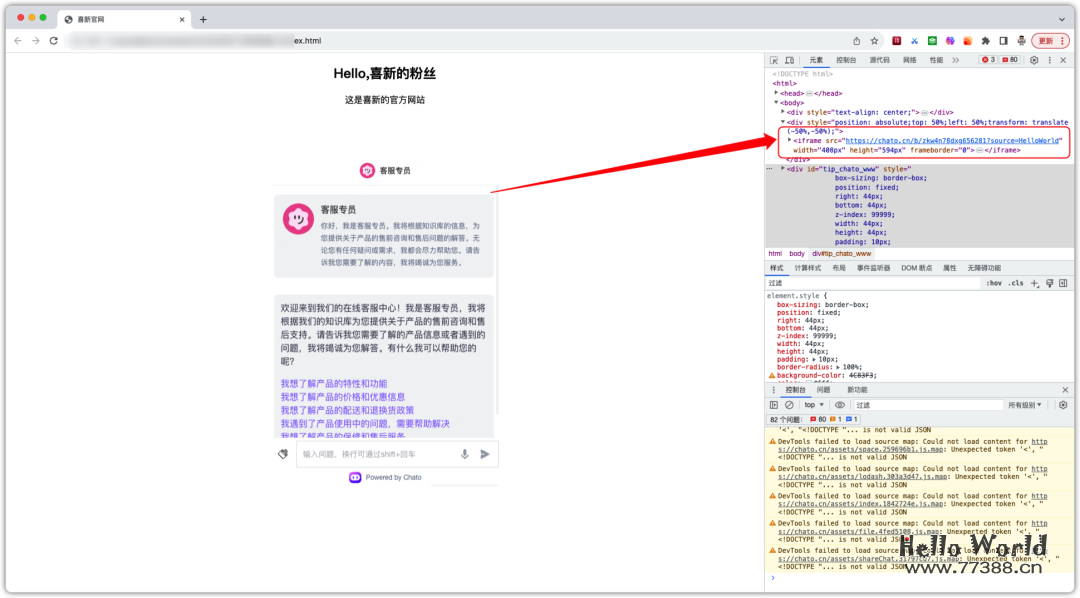This screenshot has width=1080, height=598.
Task: Toggle the :hov element state panel
Action: 993,283
